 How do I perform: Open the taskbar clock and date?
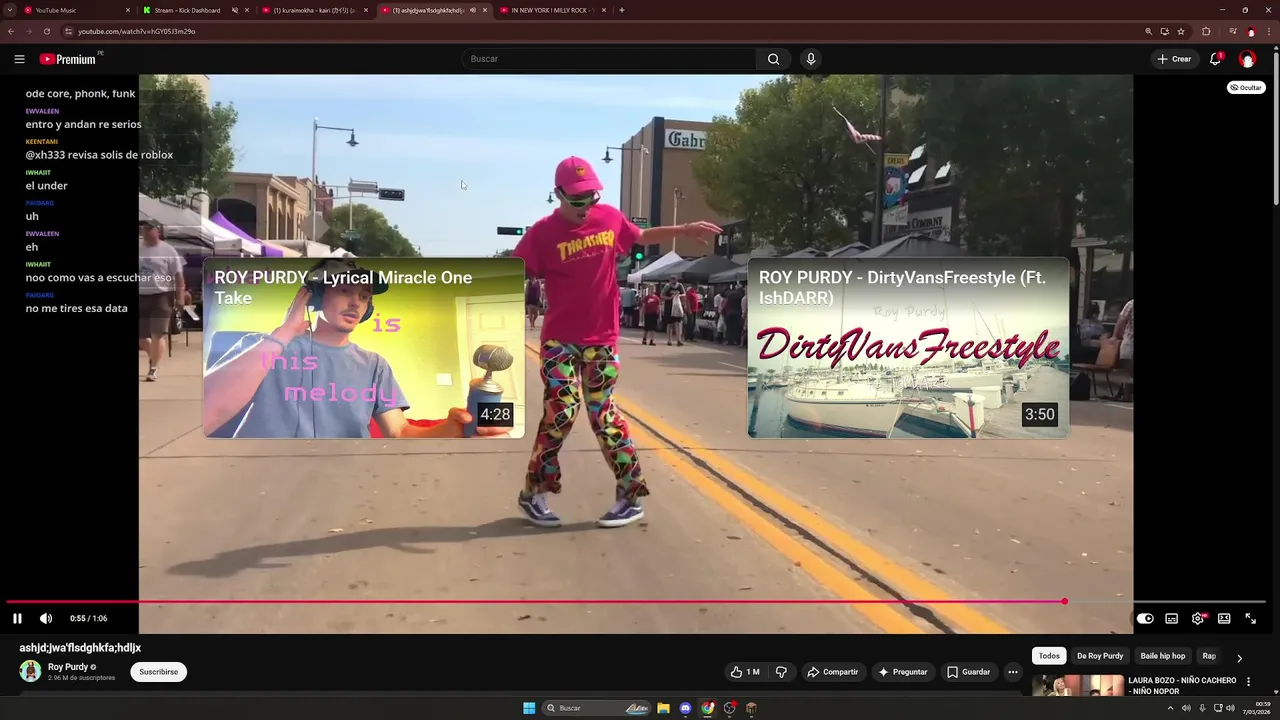pos(1256,708)
